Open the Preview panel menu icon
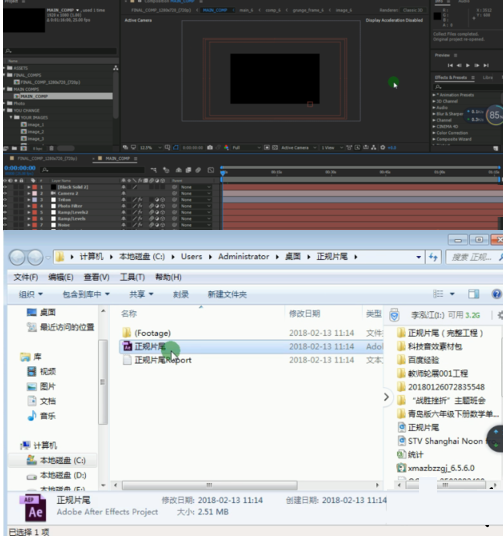The width and height of the screenshot is (503, 540). tap(455, 55)
